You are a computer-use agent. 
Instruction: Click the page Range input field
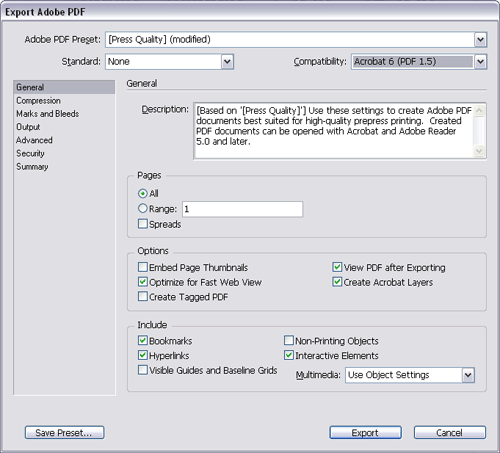click(x=243, y=209)
